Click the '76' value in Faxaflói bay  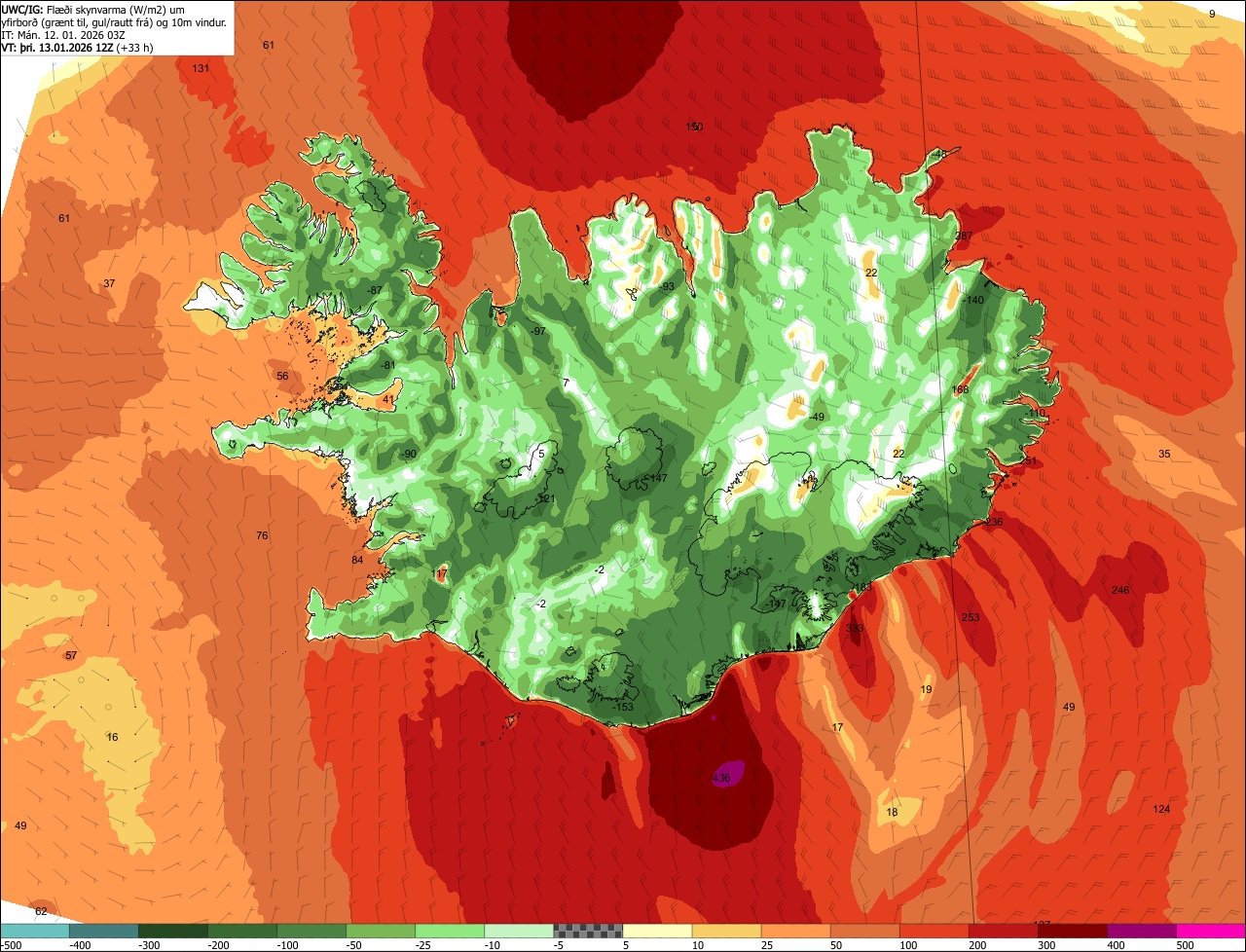(262, 535)
